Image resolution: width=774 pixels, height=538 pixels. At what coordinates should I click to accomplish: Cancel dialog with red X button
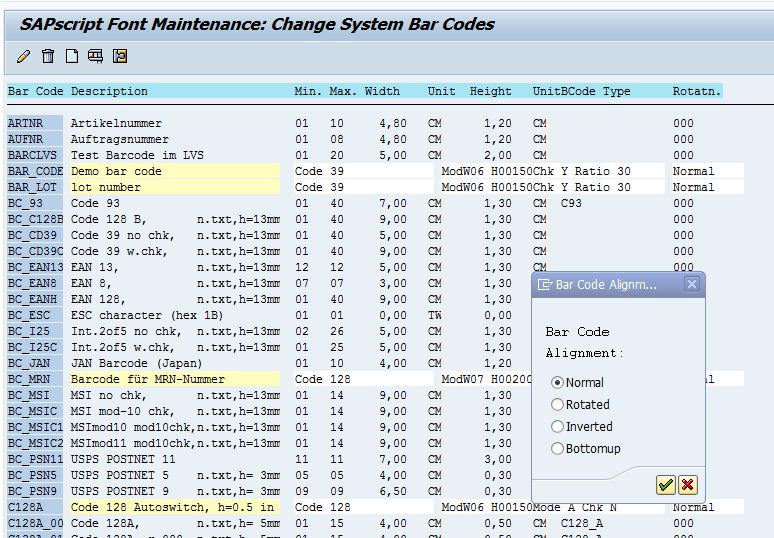pos(687,485)
